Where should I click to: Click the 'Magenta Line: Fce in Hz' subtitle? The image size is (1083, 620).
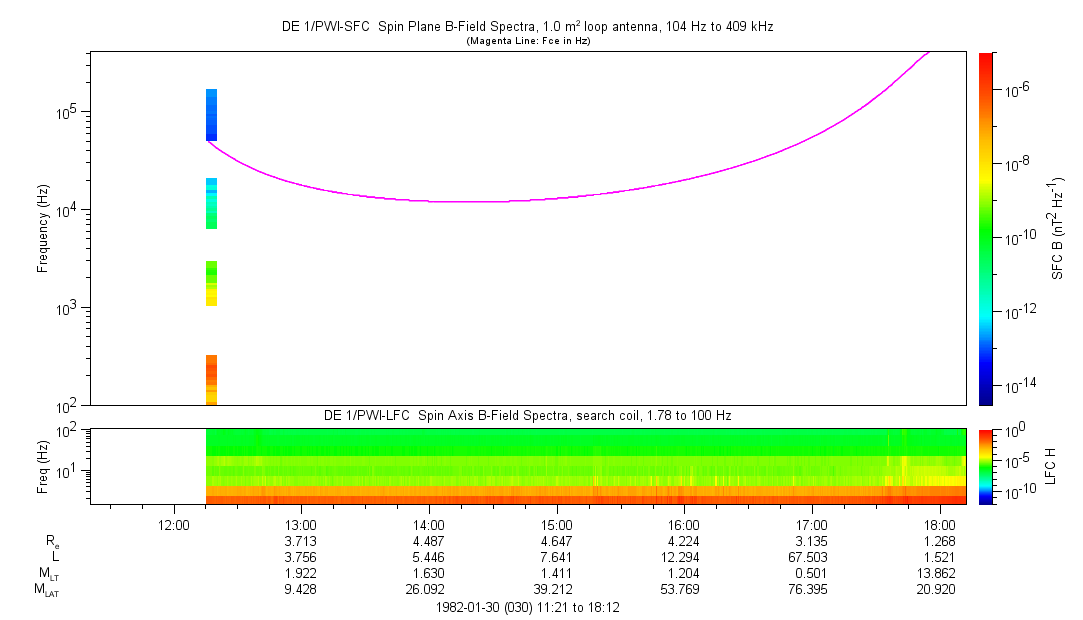pyautogui.click(x=527, y=41)
